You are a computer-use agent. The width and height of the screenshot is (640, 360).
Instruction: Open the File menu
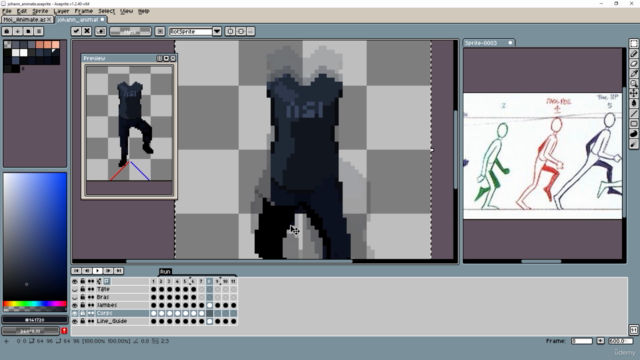pyautogui.click(x=7, y=11)
